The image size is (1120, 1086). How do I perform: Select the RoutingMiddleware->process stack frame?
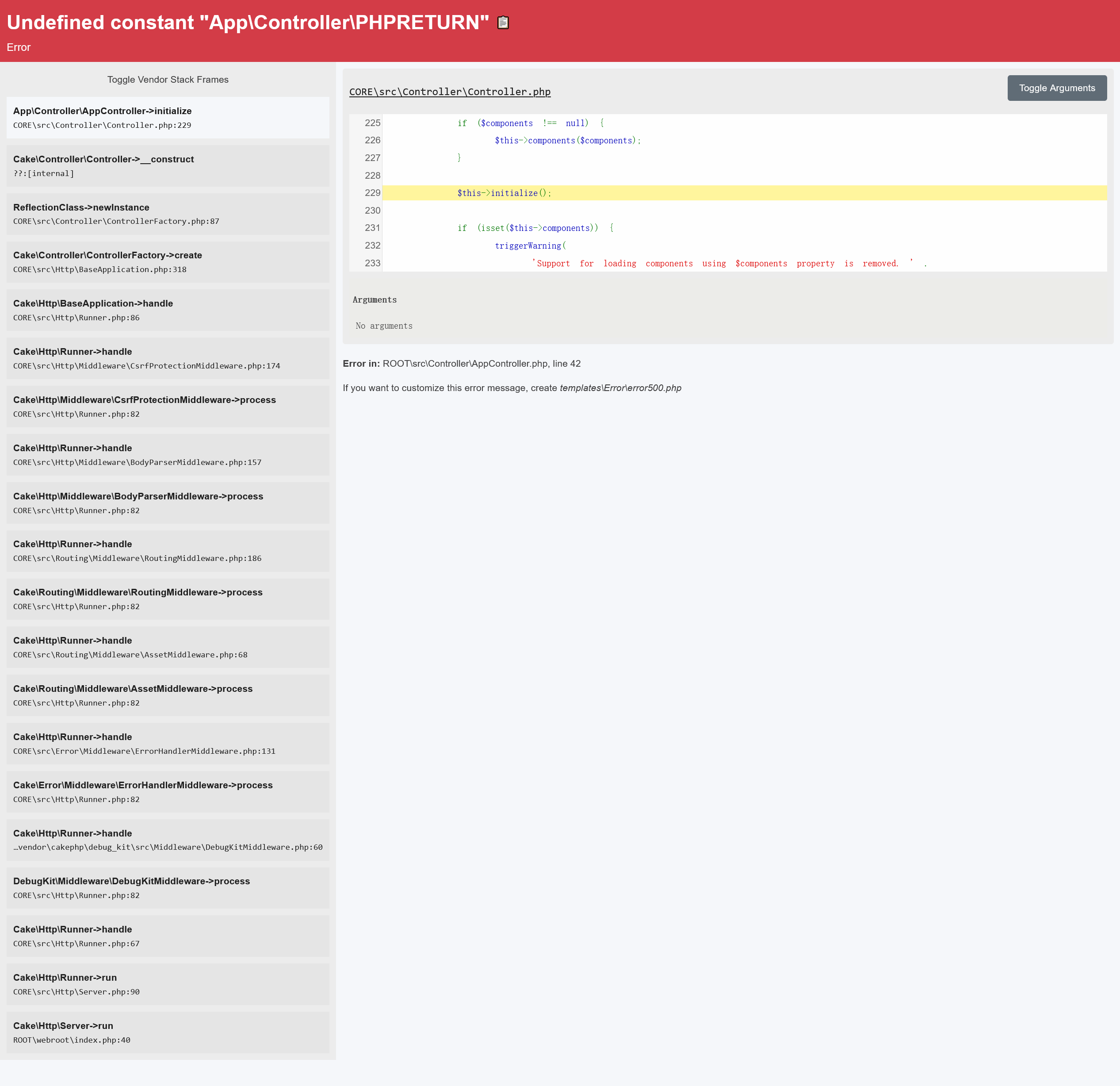[x=168, y=599]
